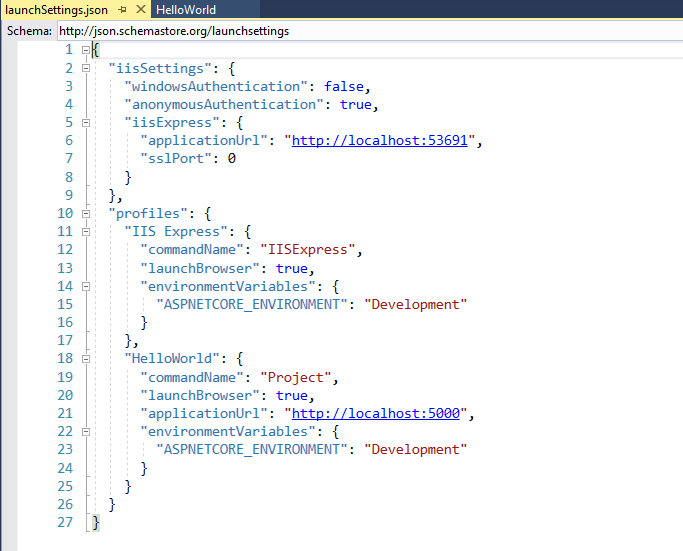This screenshot has width=683, height=551.
Task: Collapse the iisExpress block
Action: click(x=86, y=123)
